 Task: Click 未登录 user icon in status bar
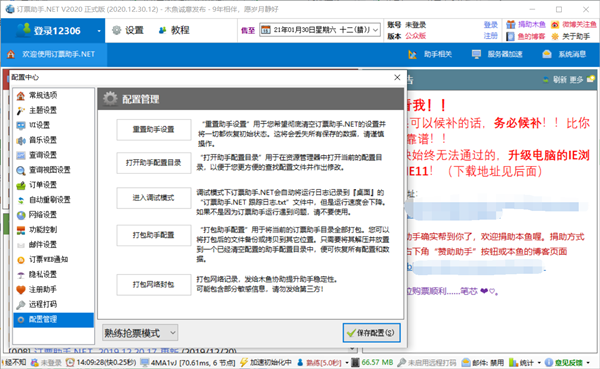(46, 362)
